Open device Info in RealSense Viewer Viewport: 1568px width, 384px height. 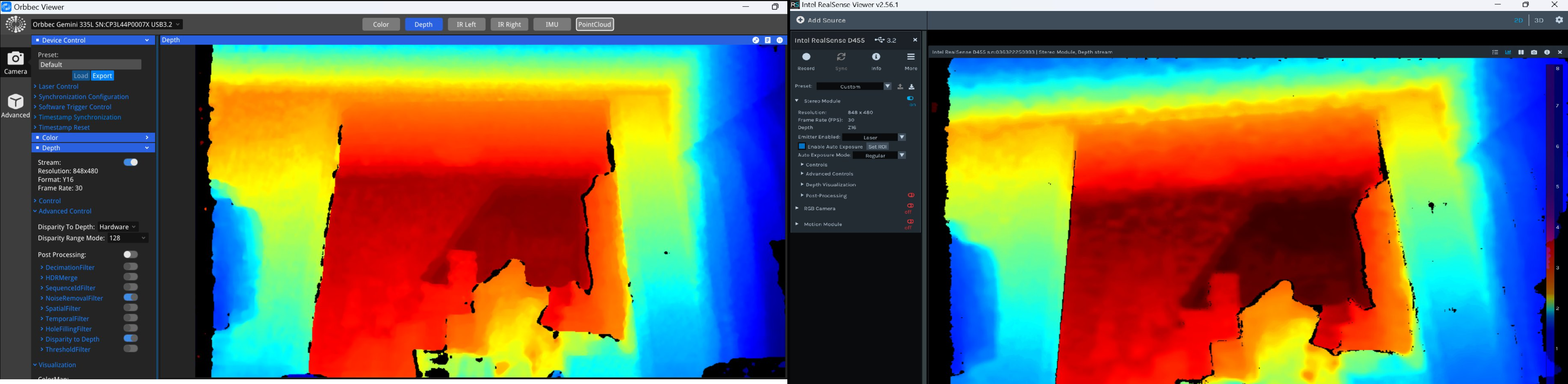876,61
